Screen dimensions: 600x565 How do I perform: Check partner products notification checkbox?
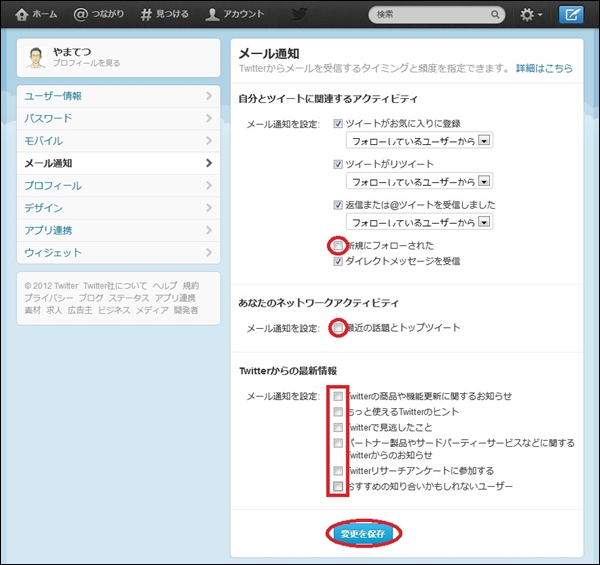coord(338,443)
